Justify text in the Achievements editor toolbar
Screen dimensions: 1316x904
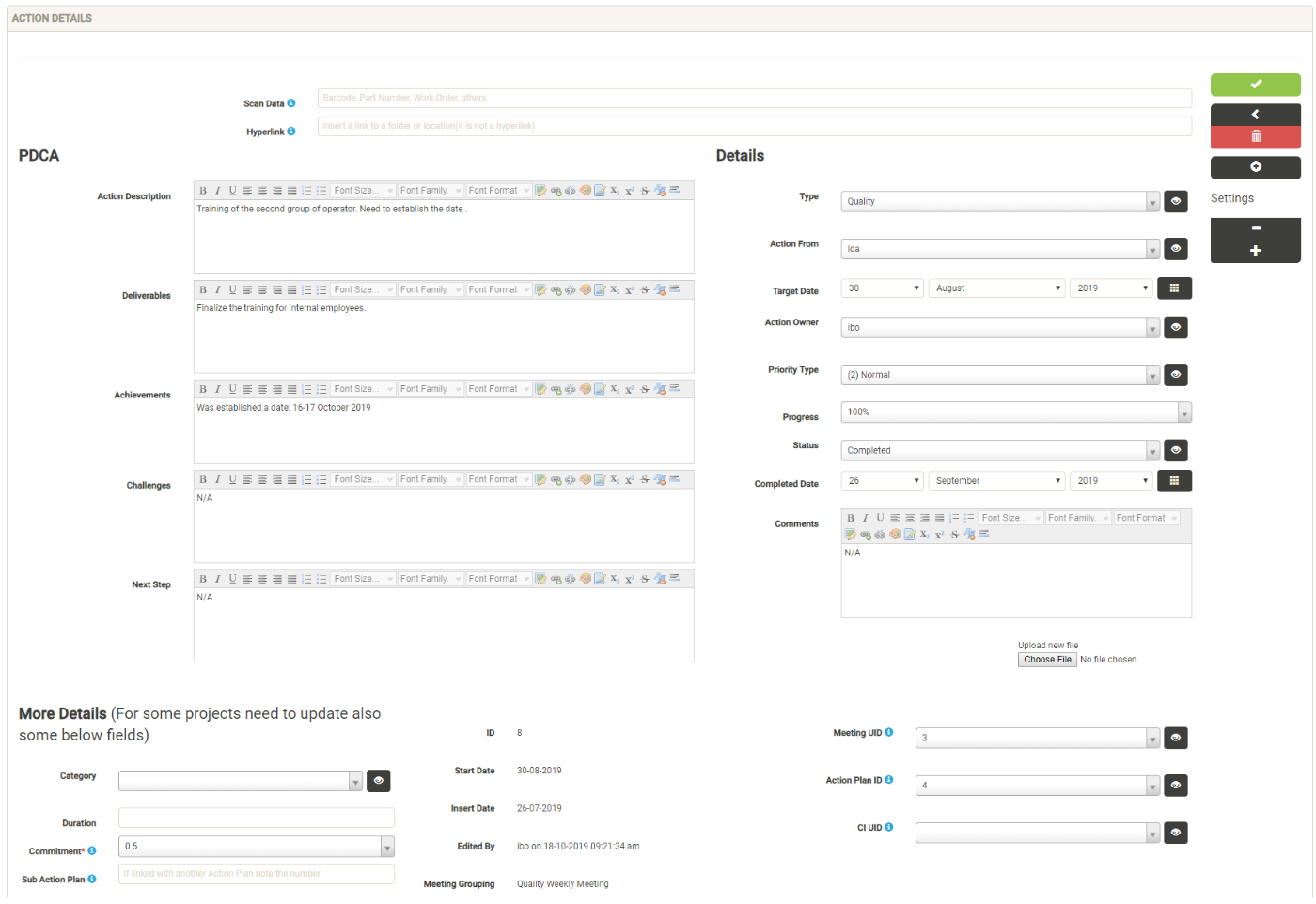(x=291, y=389)
